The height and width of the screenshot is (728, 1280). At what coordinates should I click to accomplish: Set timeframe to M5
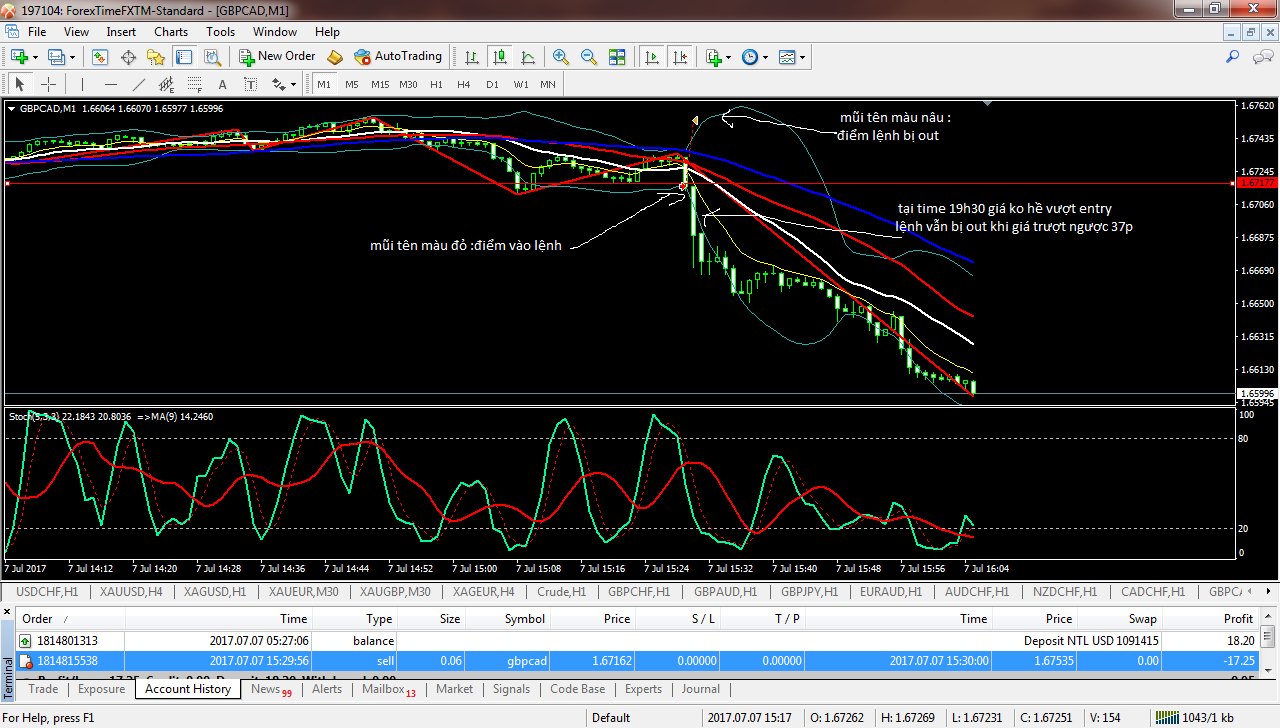tap(352, 84)
